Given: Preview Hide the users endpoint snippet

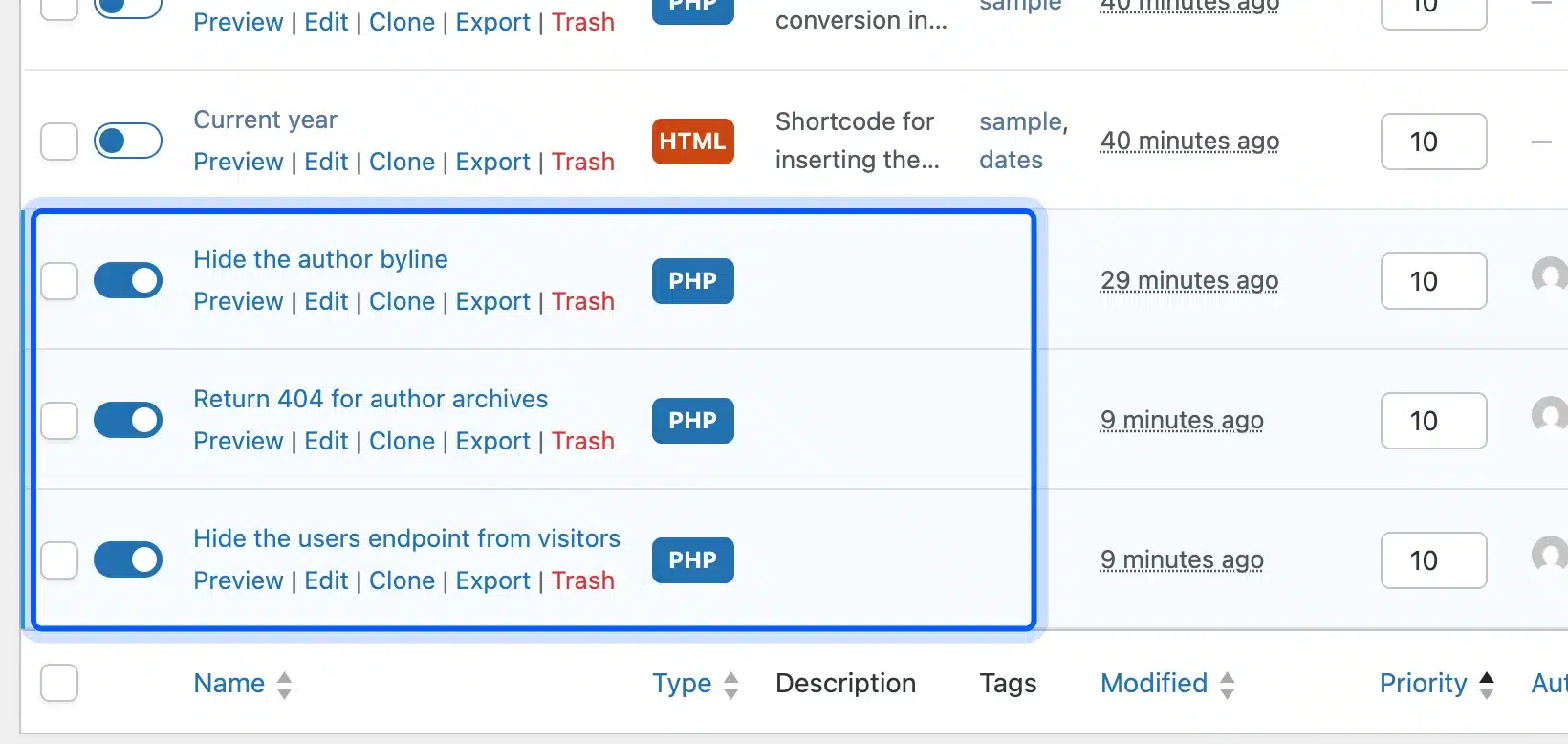Looking at the screenshot, I should [x=238, y=580].
